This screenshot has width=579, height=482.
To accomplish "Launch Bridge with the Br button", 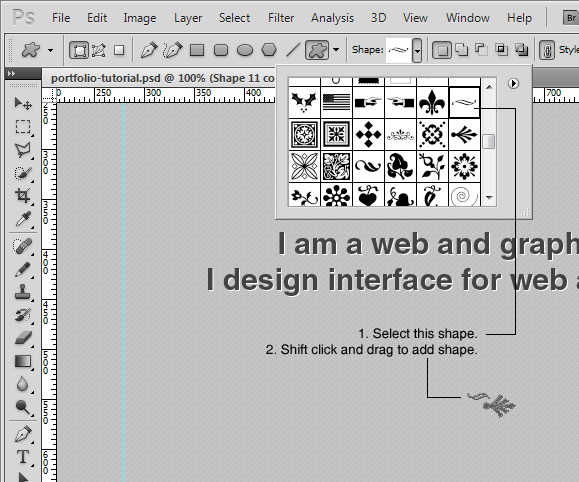I will click(571, 17).
